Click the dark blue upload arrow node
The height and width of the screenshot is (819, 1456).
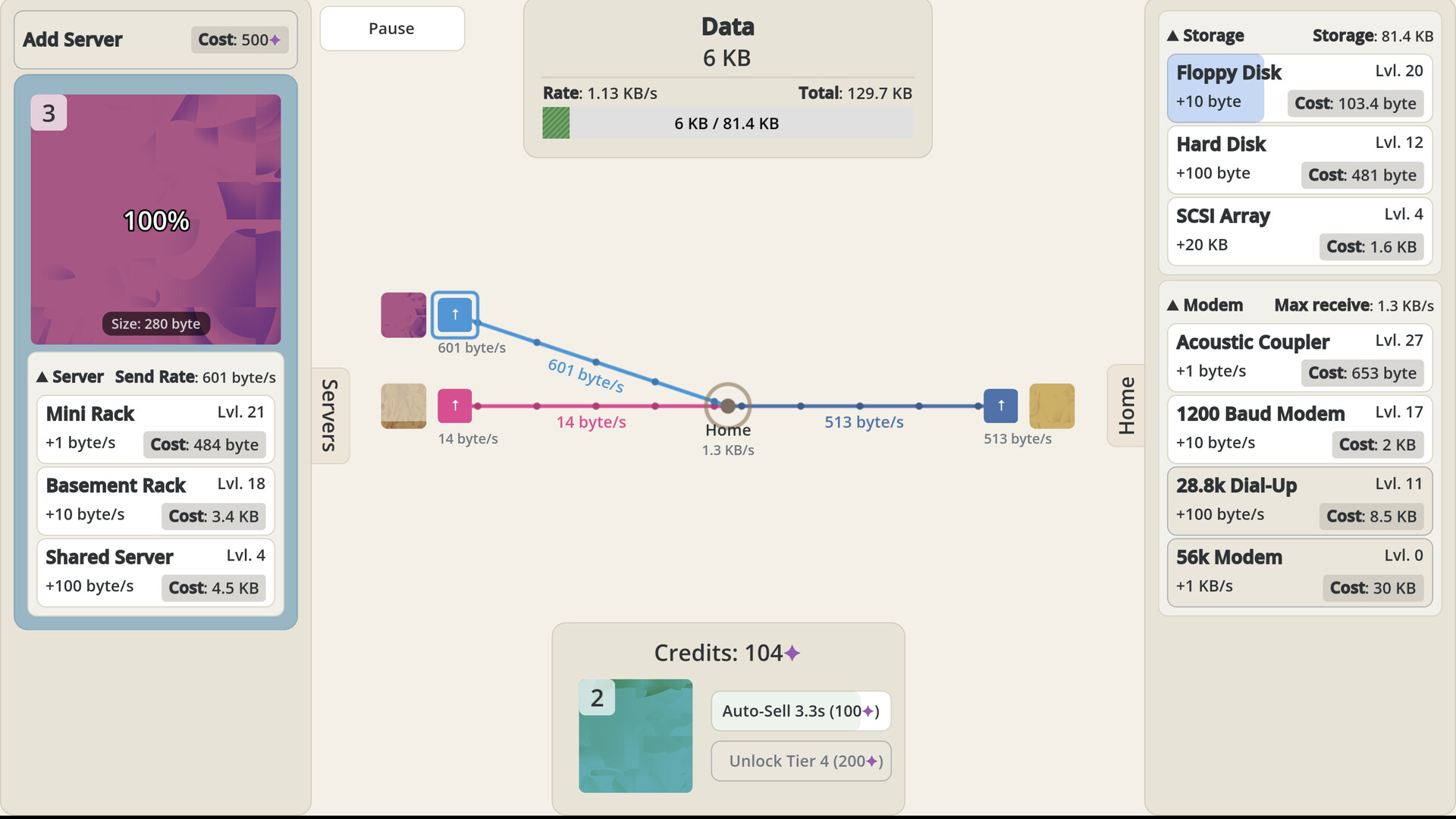pos(1001,406)
